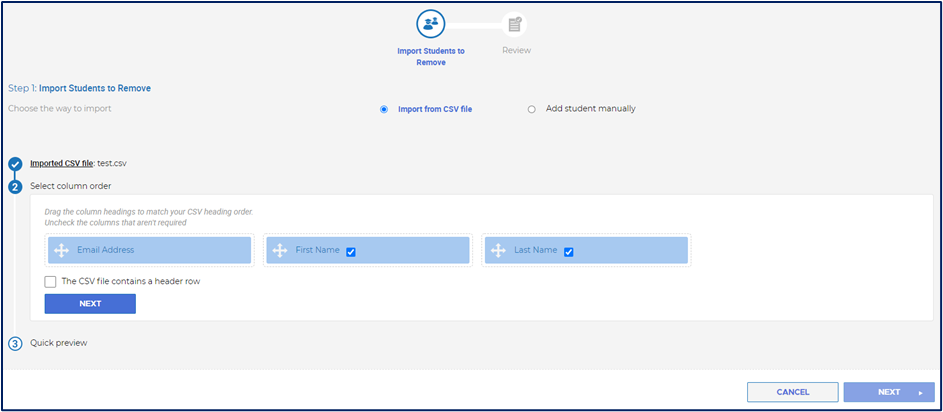
Task: Click the step 2 circle indicator
Action: pyautogui.click(x=16, y=186)
